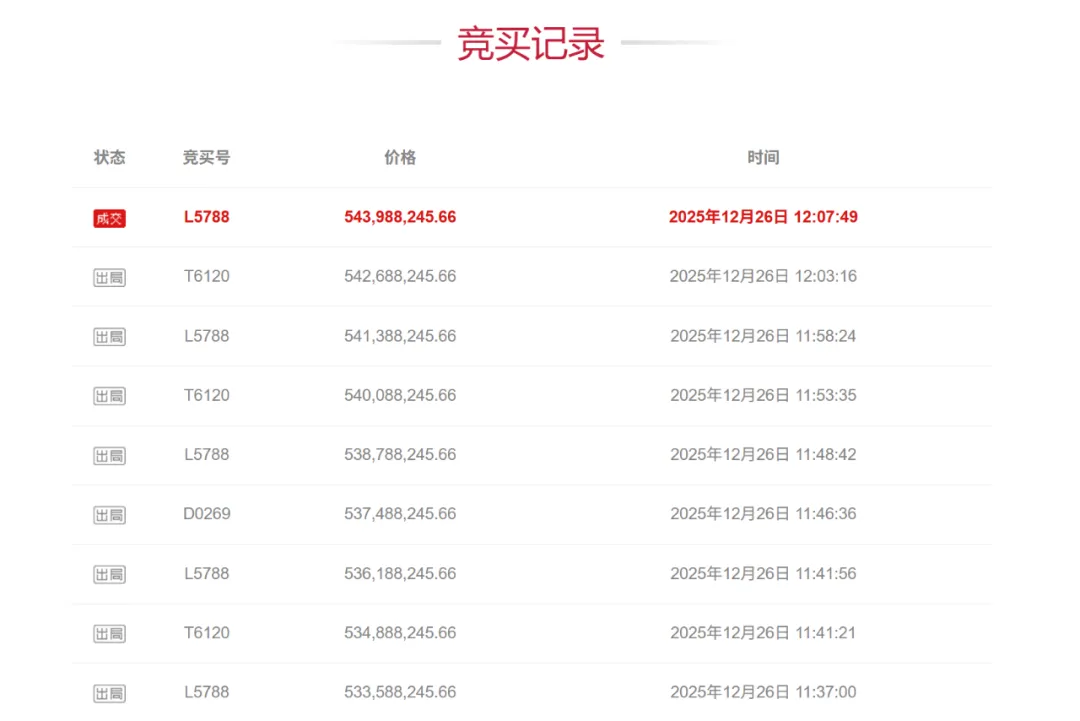
Task: Click bidder number D0269
Action: tap(206, 514)
